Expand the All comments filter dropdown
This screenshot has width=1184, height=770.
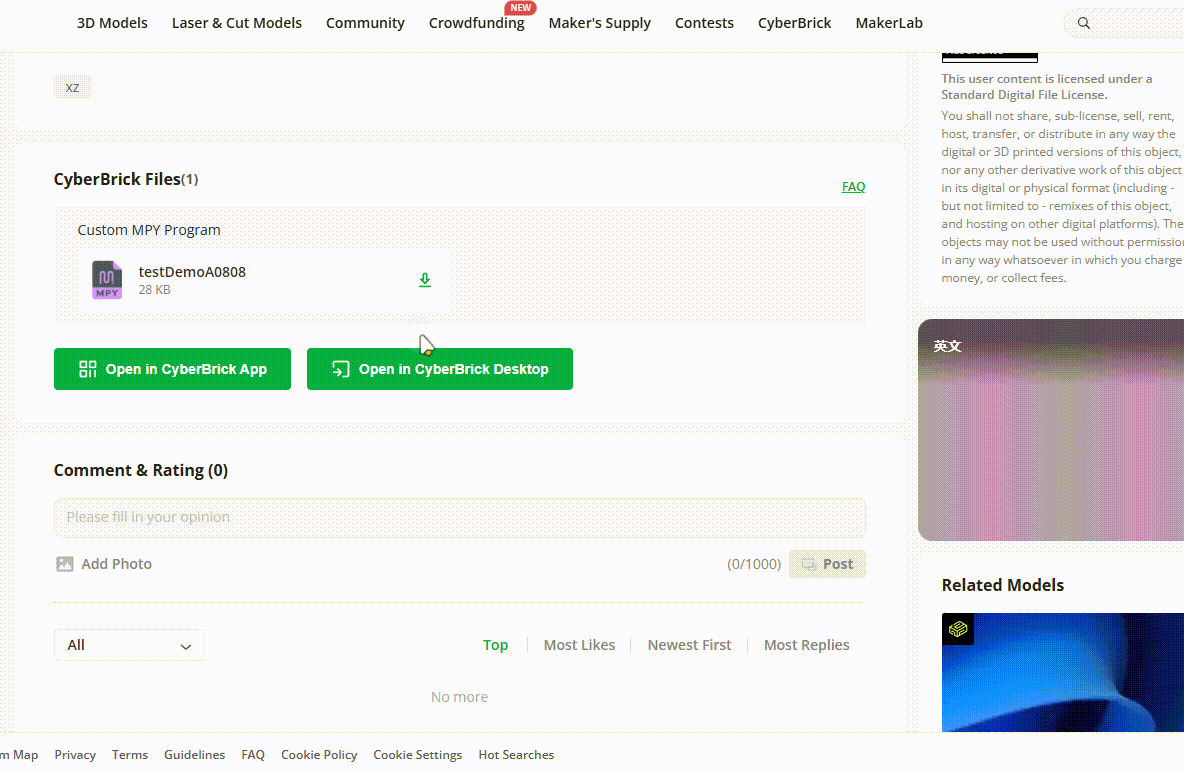[128, 645]
